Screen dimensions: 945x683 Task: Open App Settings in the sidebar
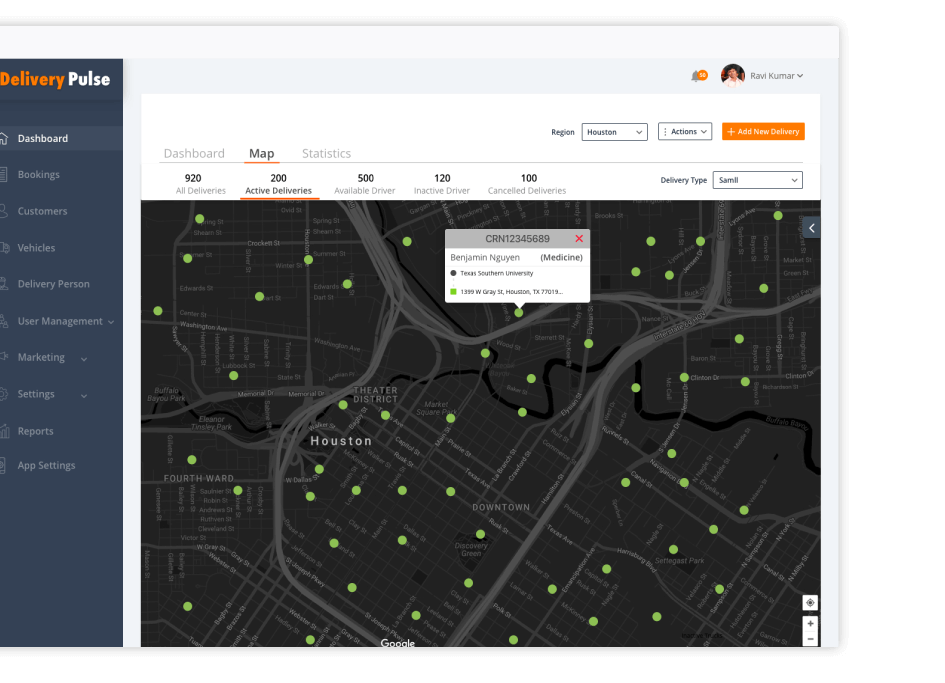click(x=46, y=465)
